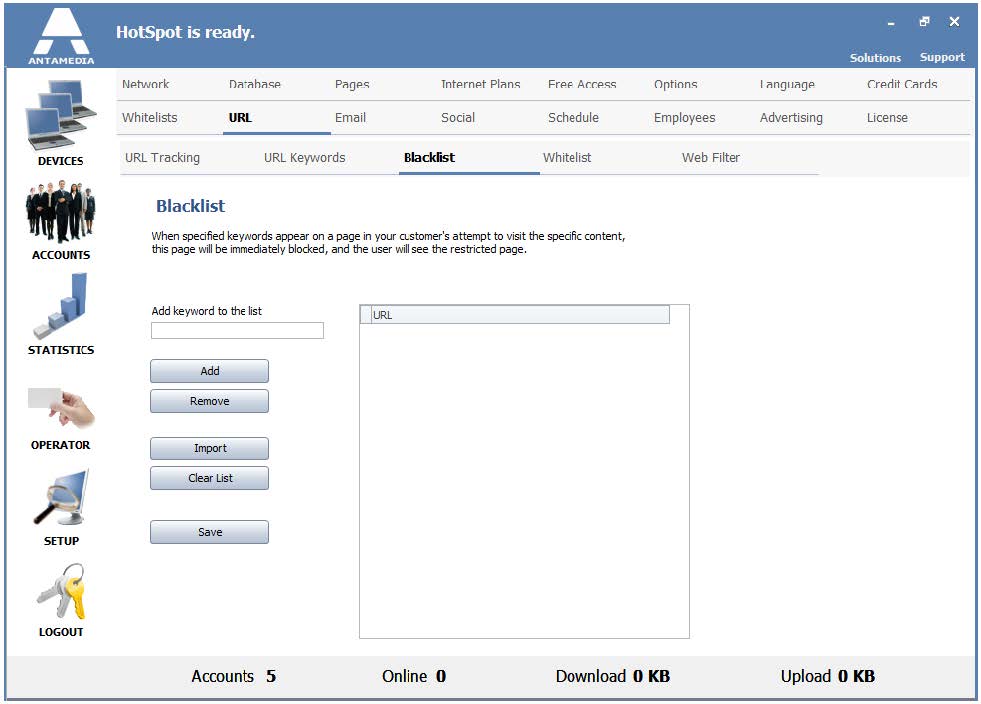
Task: Switch to the Language tab
Action: coord(787,84)
